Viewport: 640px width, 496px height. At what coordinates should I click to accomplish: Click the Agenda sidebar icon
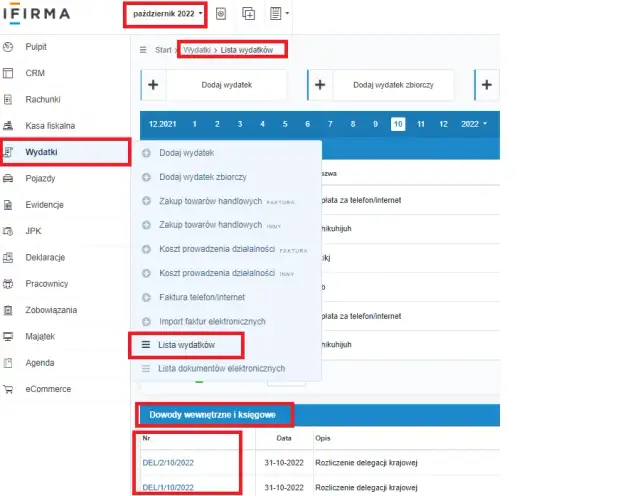pyautogui.click(x=8, y=363)
